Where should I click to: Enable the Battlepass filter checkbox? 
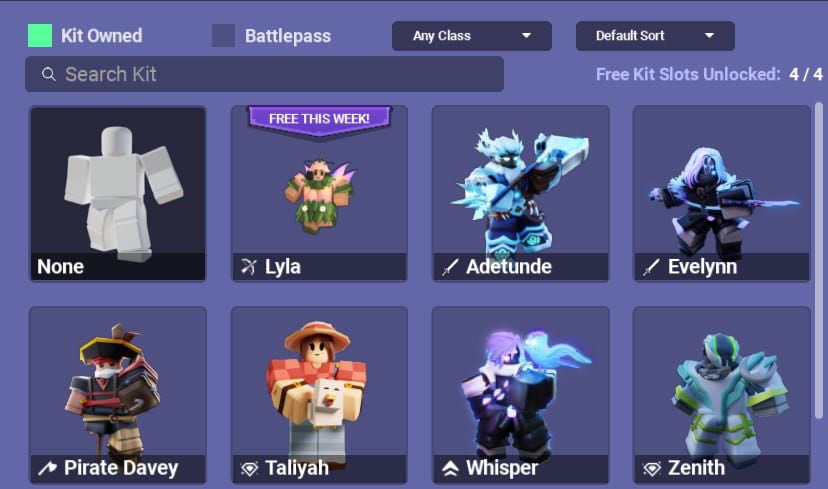[223, 35]
